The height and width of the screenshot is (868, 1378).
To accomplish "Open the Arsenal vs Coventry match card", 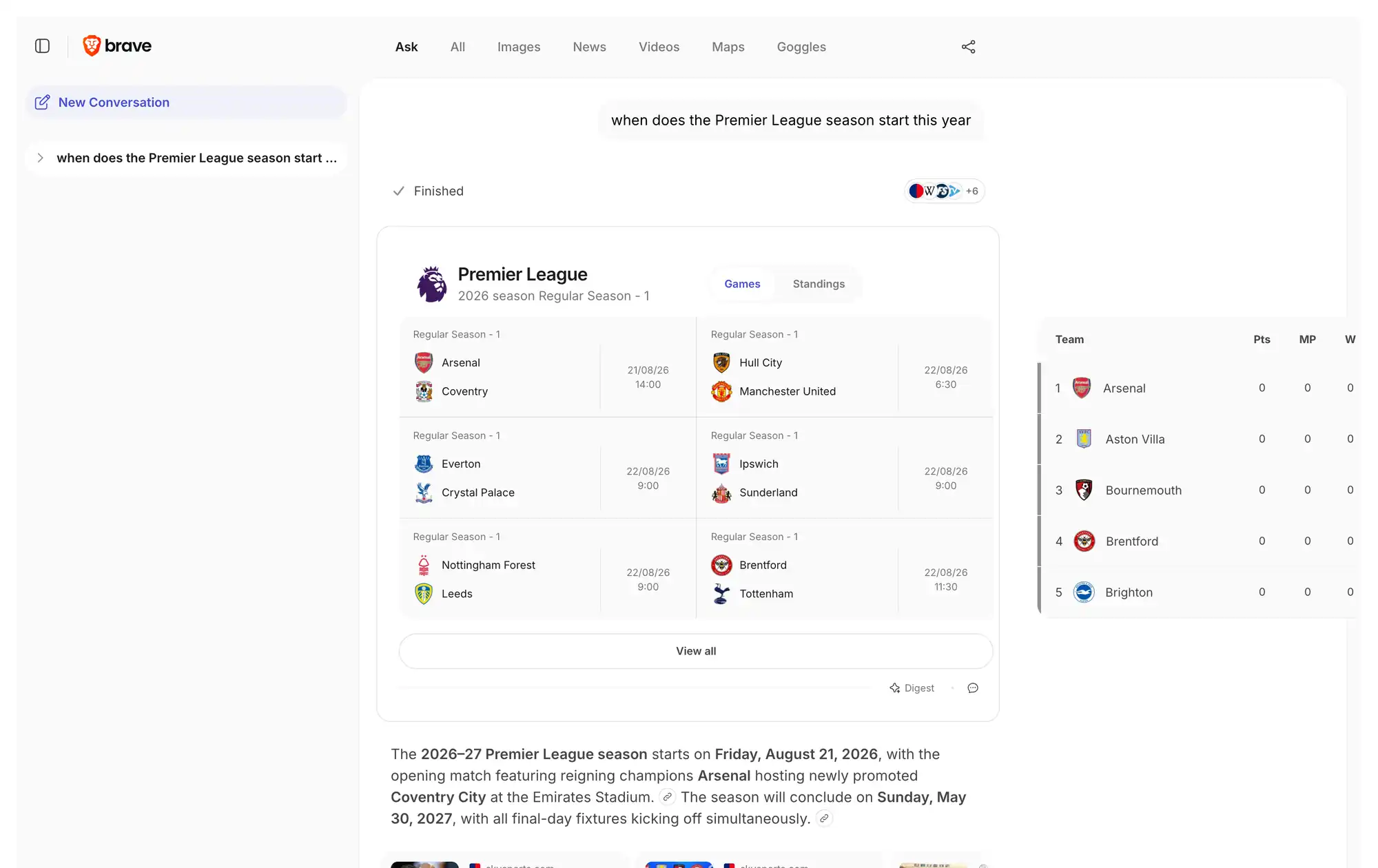I will click(548, 367).
